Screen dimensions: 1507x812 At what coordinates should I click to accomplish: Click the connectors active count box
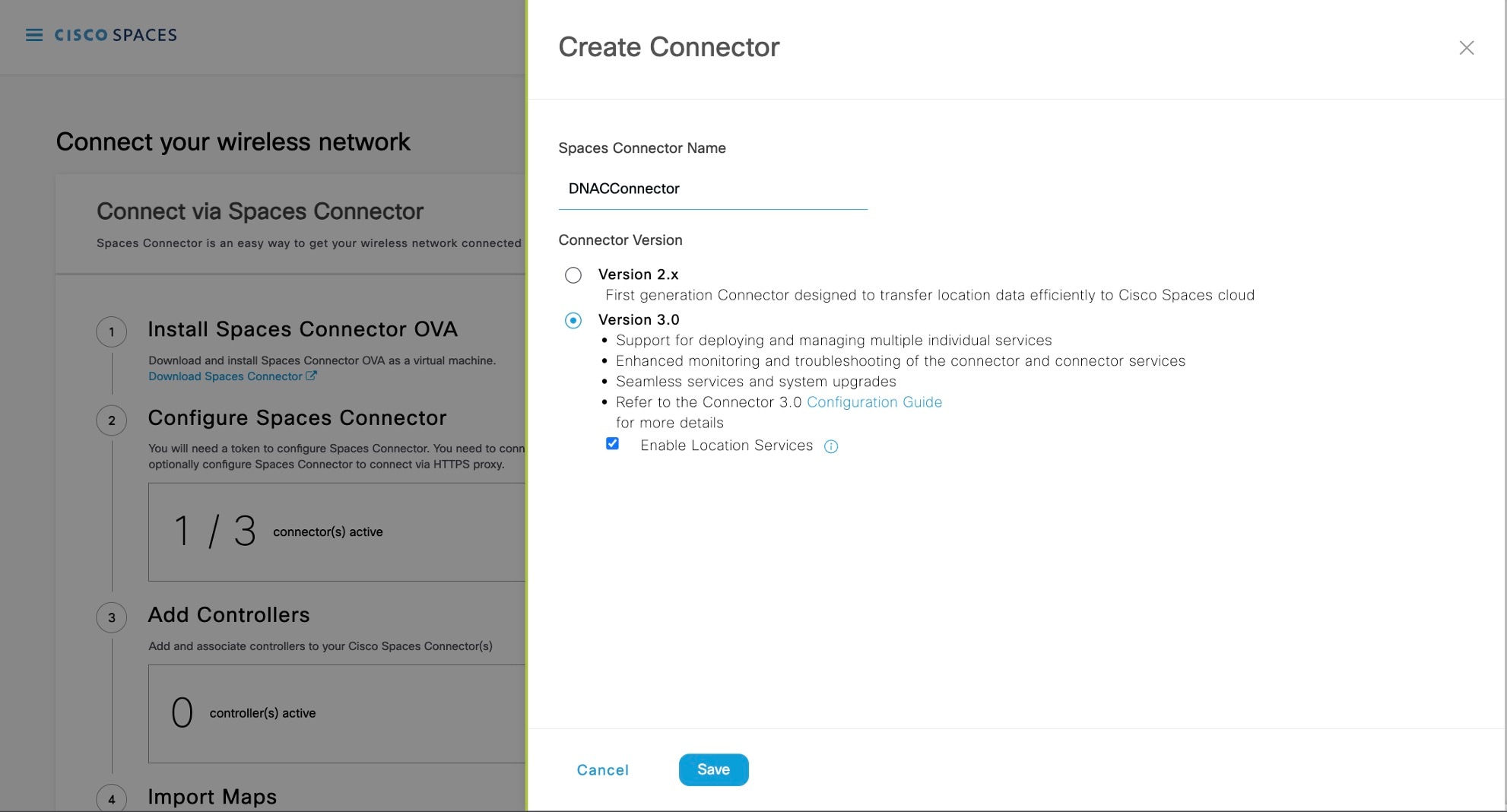[336, 532]
